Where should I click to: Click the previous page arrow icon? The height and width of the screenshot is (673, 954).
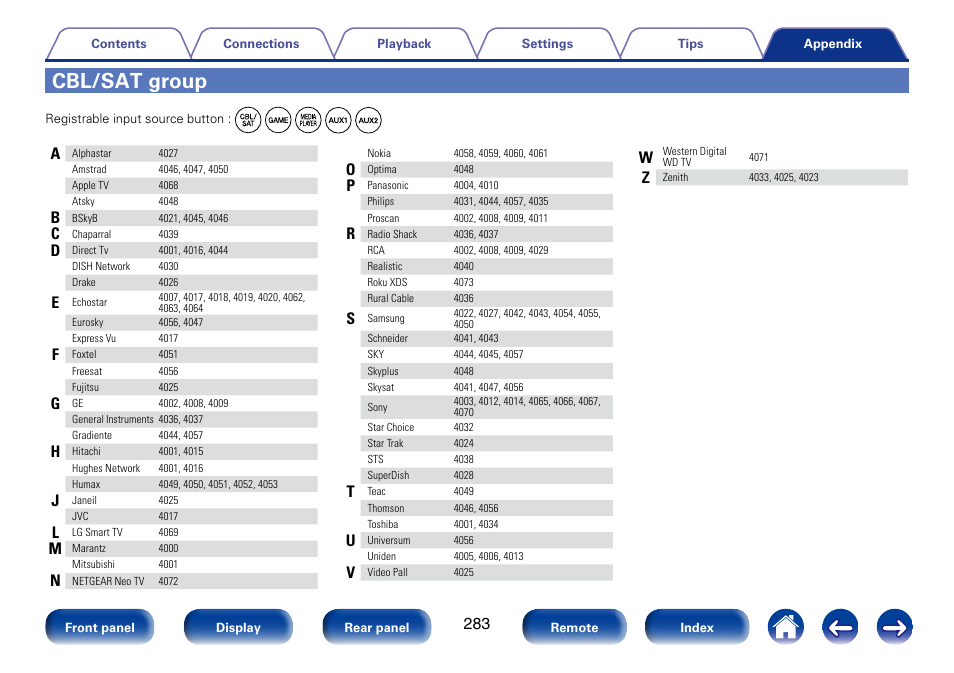pyautogui.click(x=840, y=627)
